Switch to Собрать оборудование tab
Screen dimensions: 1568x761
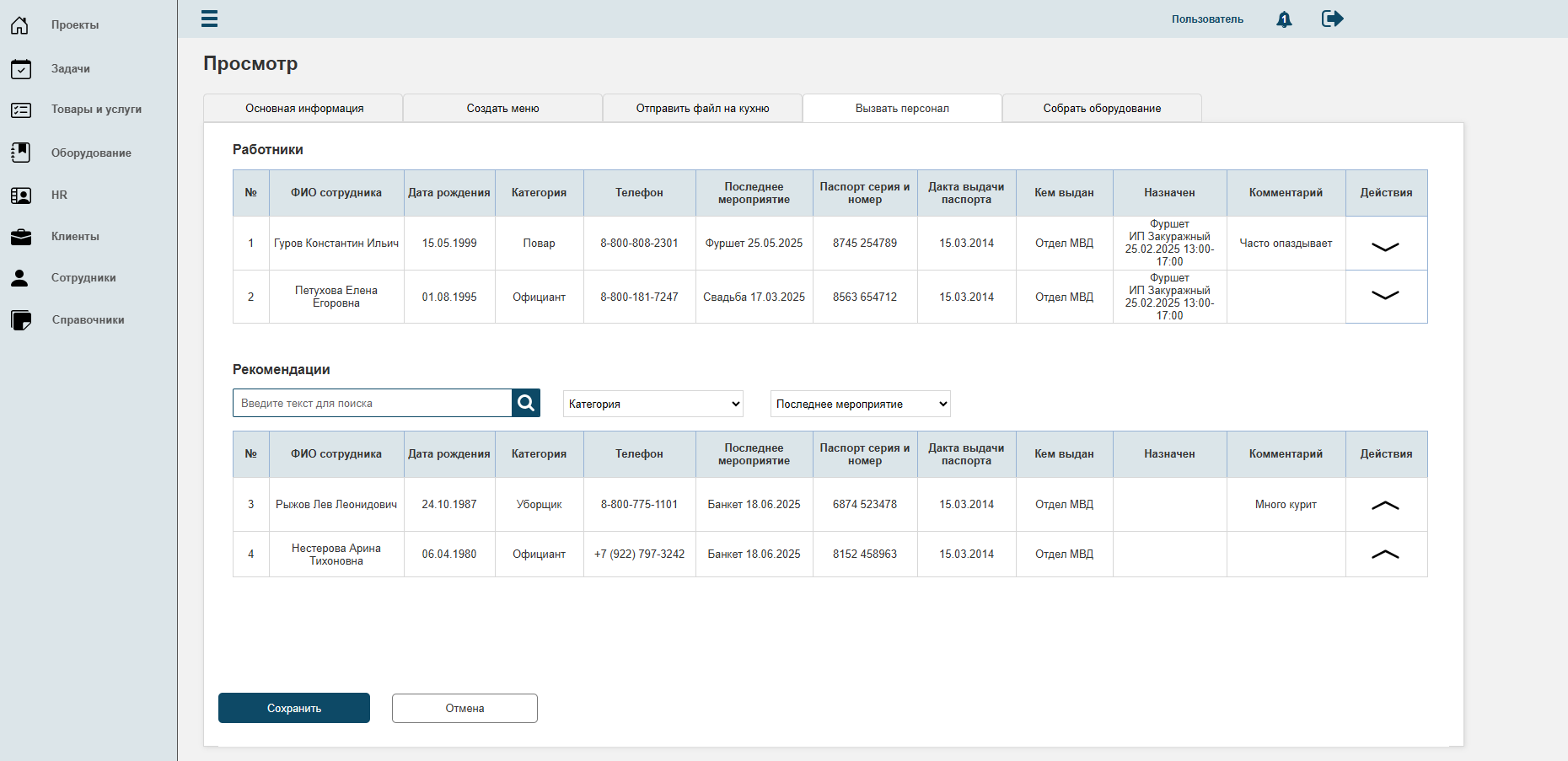tap(1102, 108)
